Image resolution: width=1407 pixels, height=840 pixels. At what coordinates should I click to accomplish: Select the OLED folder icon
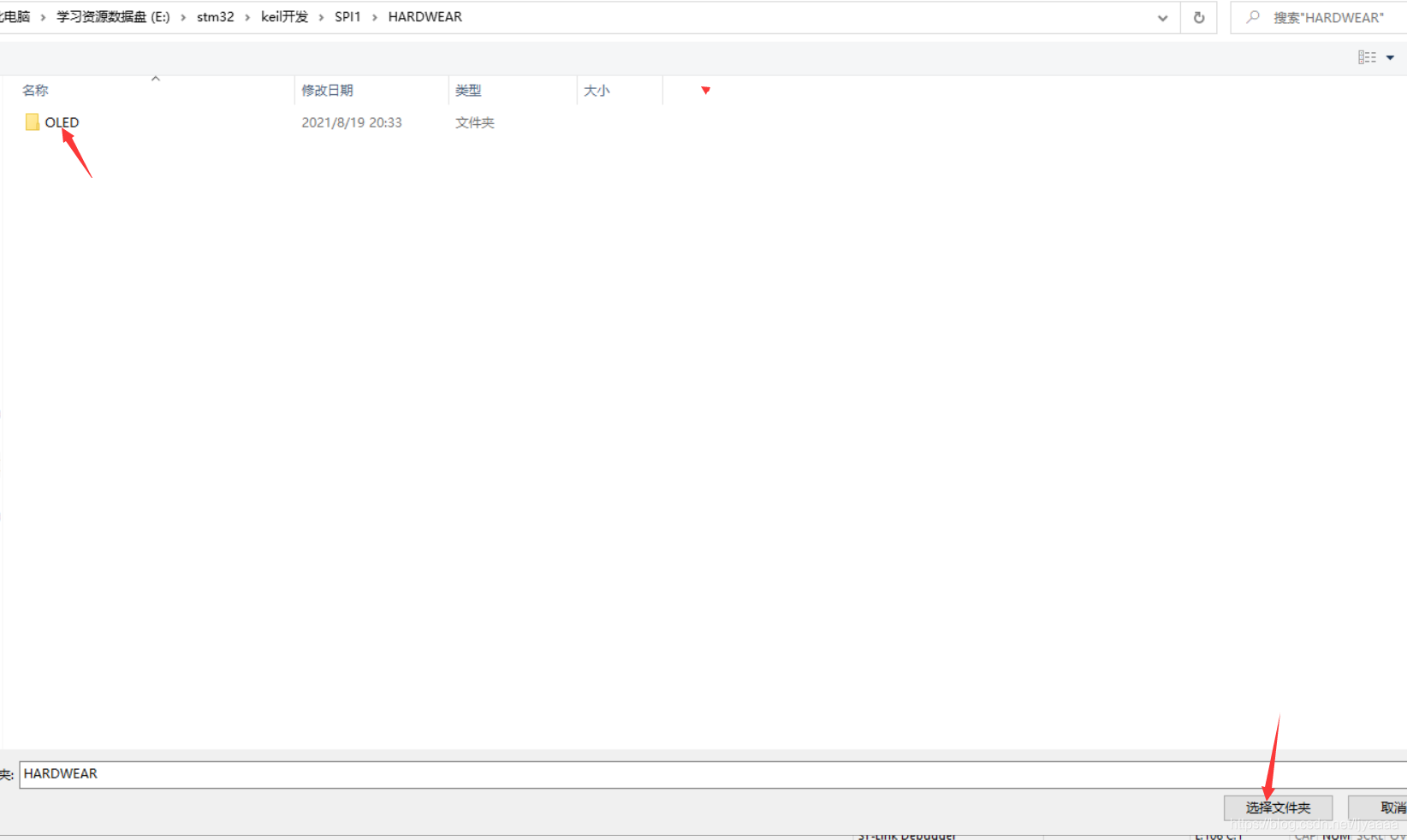click(x=33, y=122)
